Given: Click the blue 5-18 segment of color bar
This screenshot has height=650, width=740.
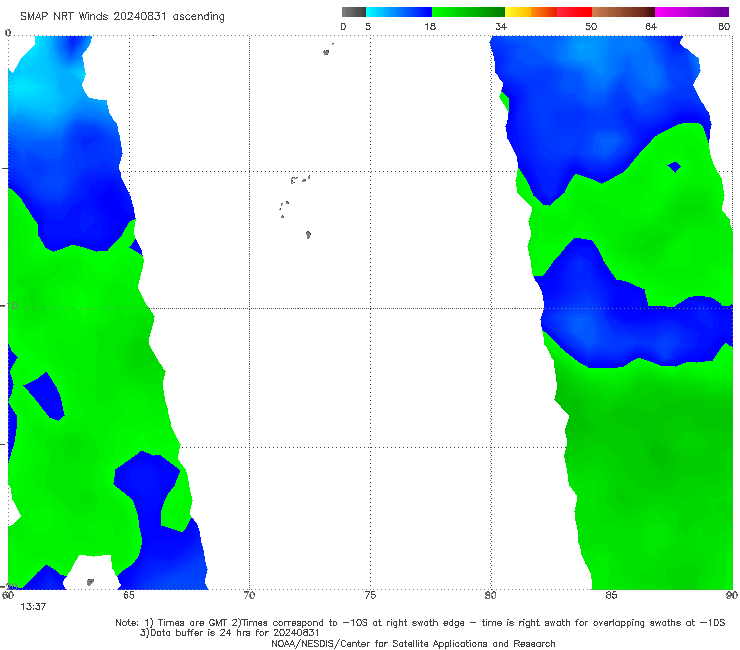Looking at the screenshot, I should pos(399,12).
